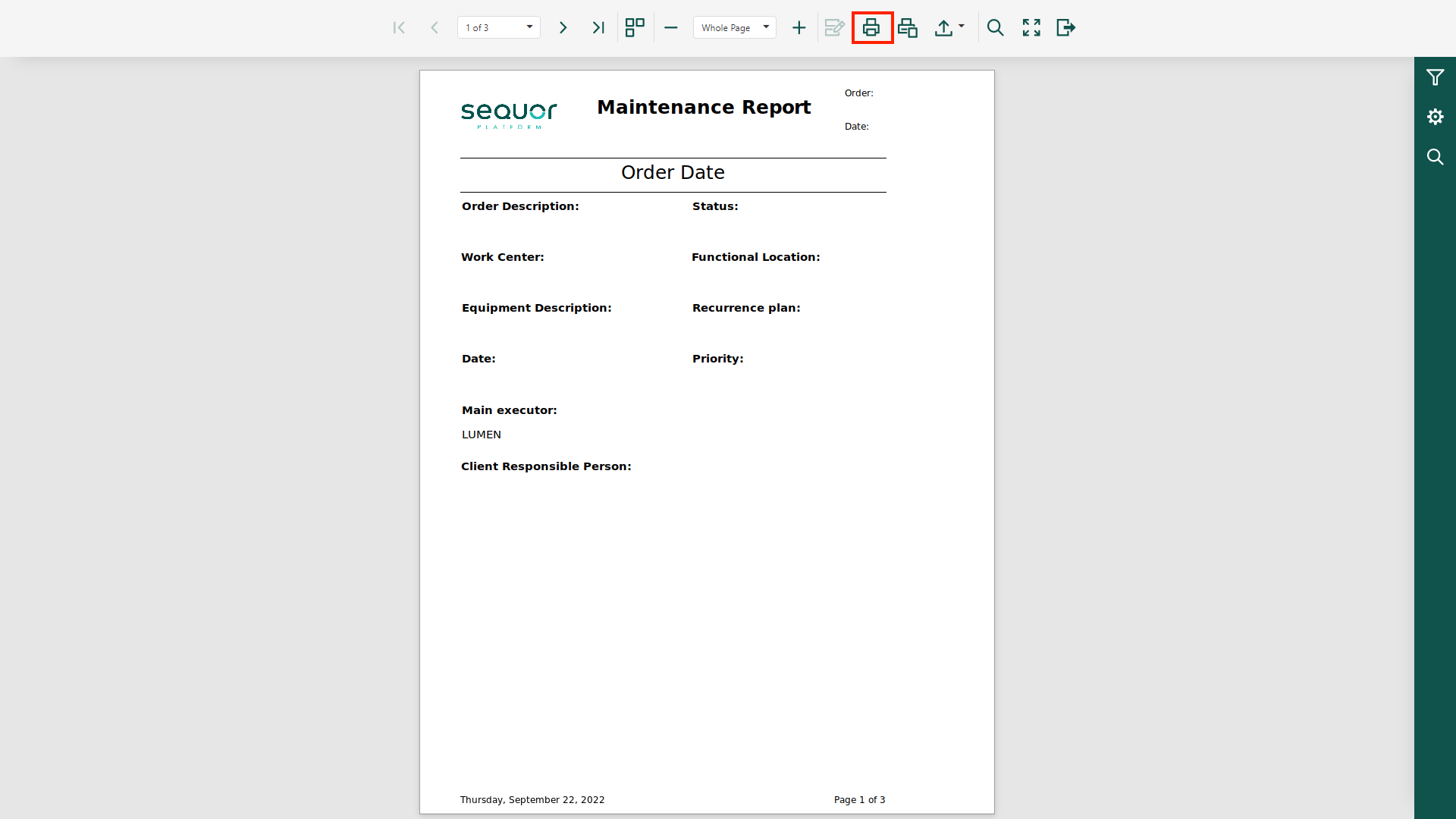Open the Whole Page zoom dropdown arrow
Viewport: 1456px width, 819px height.
[766, 27]
